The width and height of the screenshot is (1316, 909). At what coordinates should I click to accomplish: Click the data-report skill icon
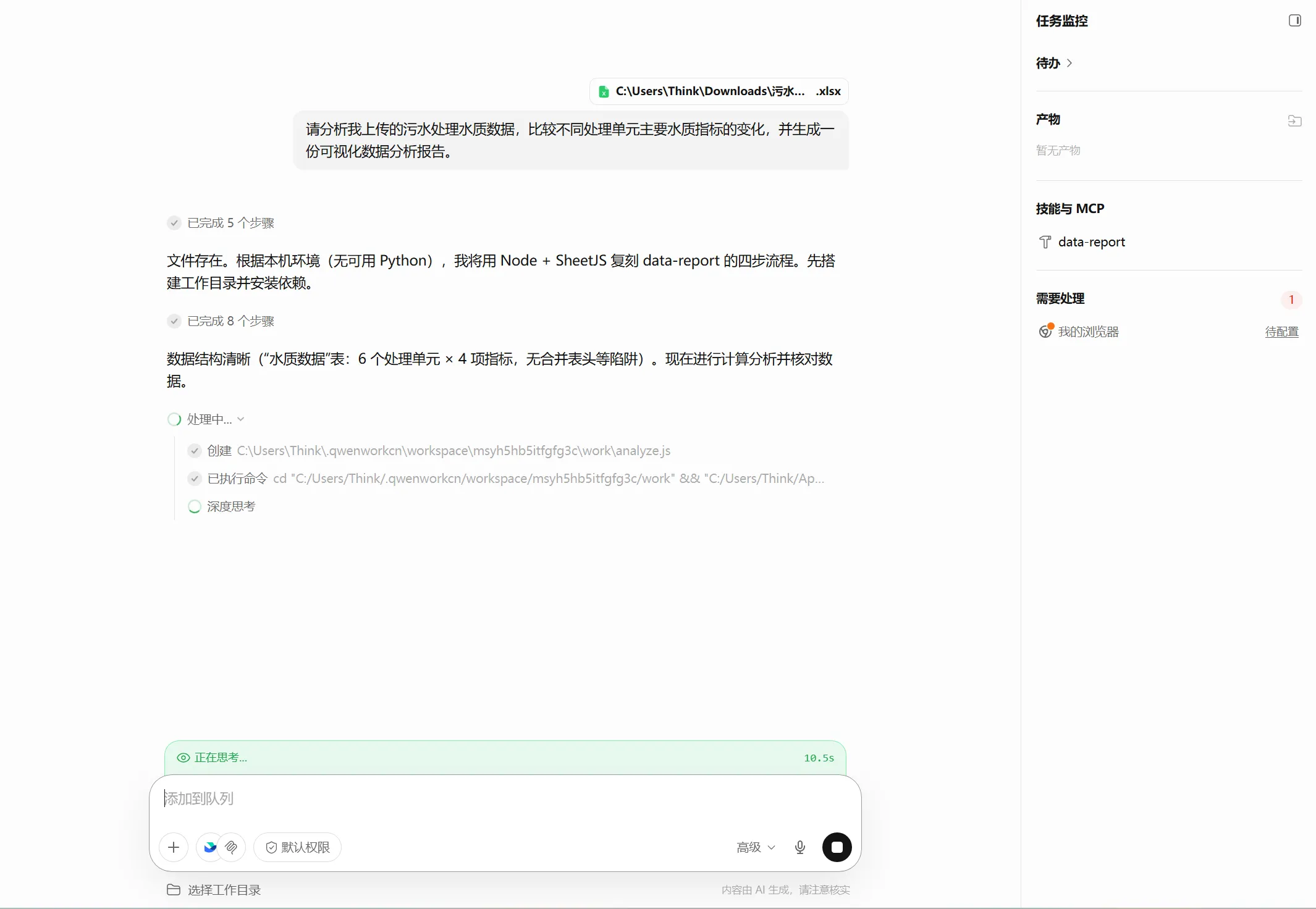pyautogui.click(x=1045, y=242)
